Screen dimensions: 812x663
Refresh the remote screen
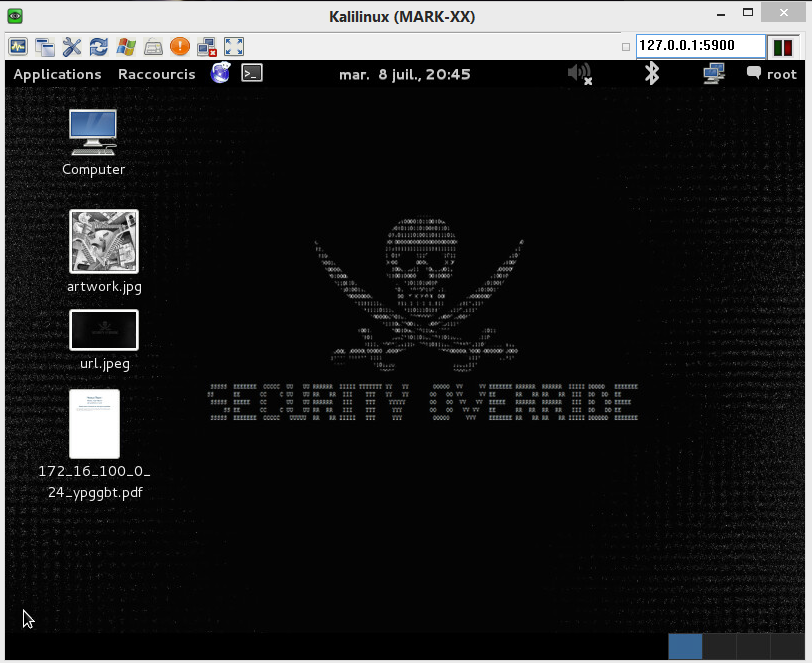tap(99, 47)
